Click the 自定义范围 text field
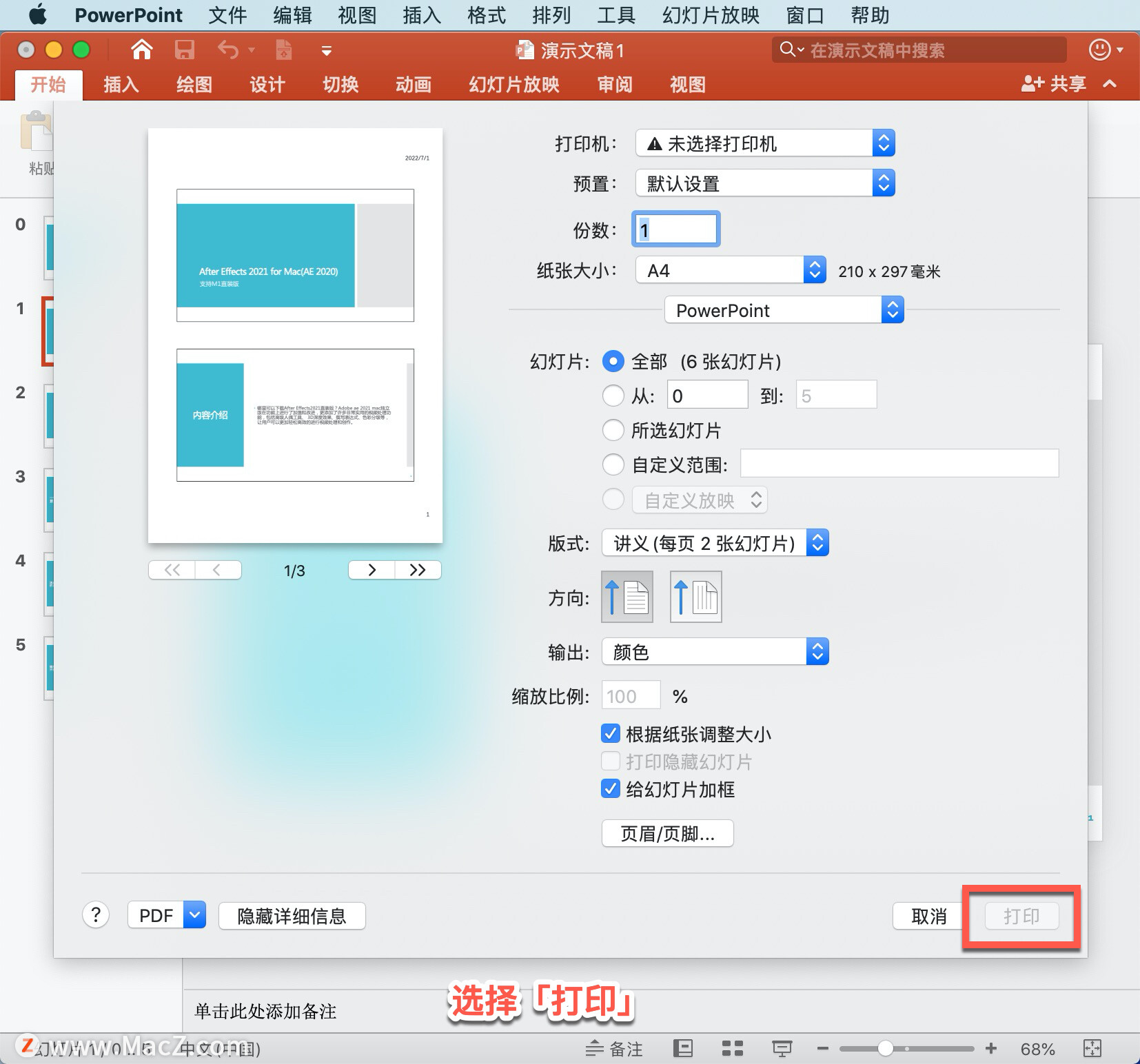Viewport: 1140px width, 1064px height. click(899, 464)
